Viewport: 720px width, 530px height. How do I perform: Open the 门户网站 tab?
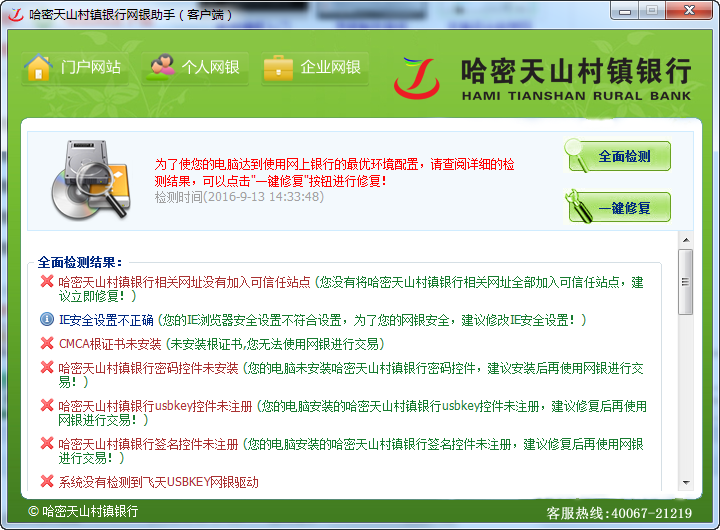coord(90,68)
